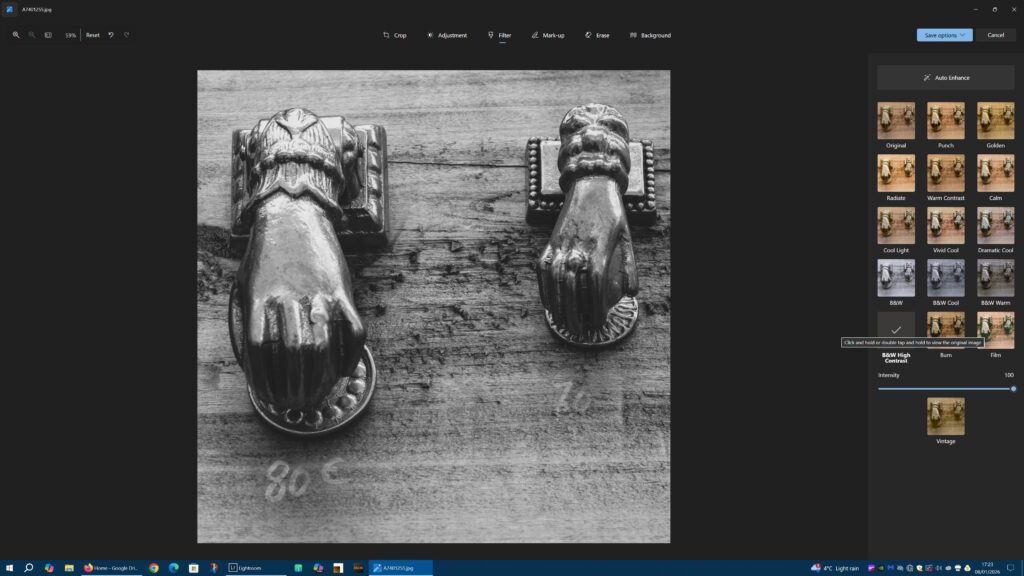The image size is (1024, 576).
Task: Select the Vintage filter thumbnail
Action: pyautogui.click(x=945, y=416)
